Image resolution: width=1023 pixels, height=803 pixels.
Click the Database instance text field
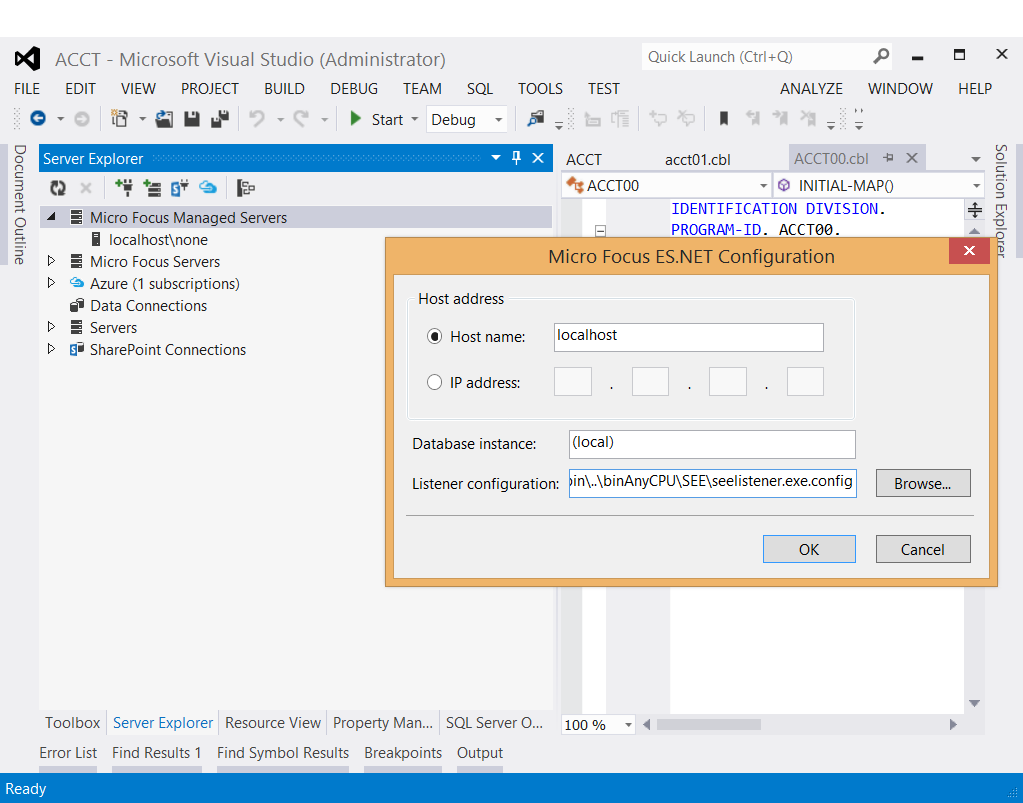click(x=711, y=444)
